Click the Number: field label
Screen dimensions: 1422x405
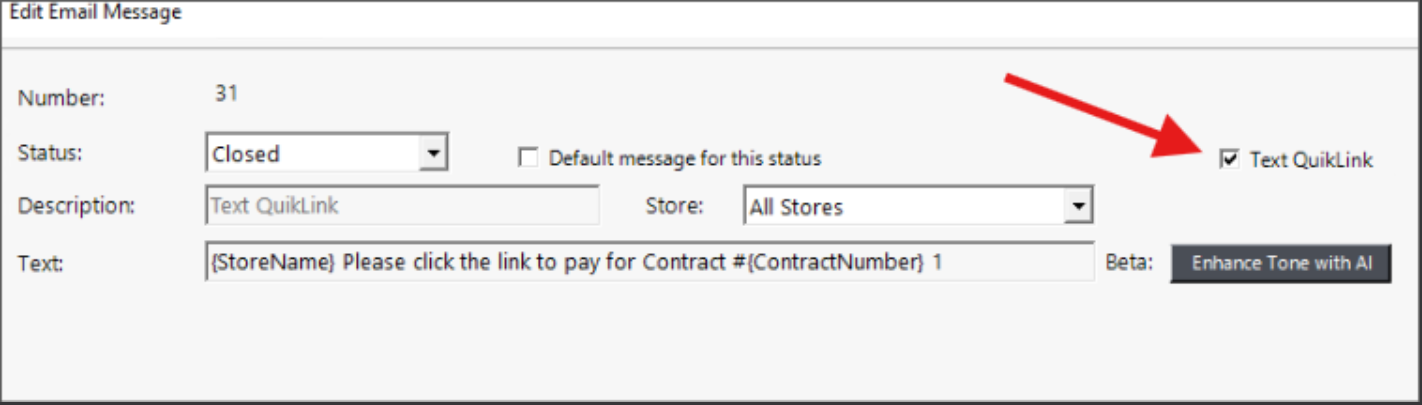point(62,98)
